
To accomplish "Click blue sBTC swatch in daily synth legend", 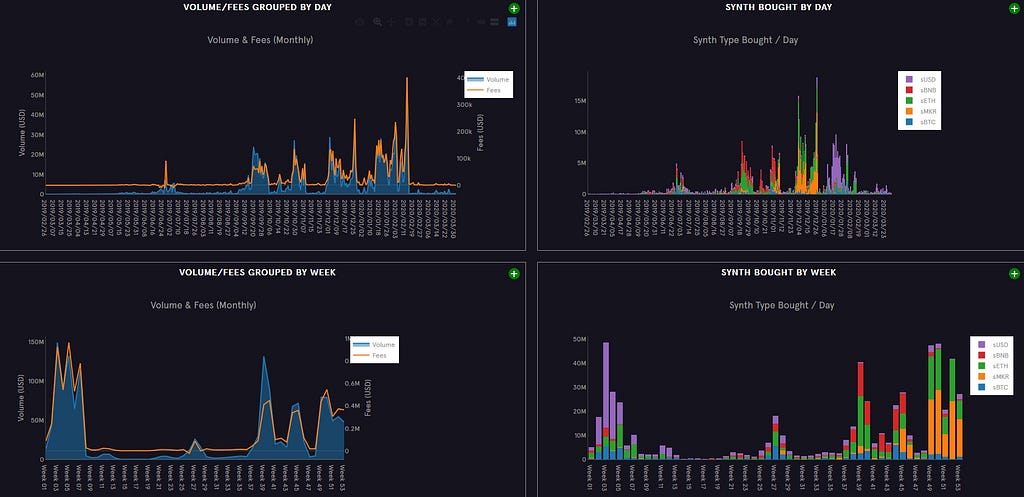I will [x=909, y=122].
